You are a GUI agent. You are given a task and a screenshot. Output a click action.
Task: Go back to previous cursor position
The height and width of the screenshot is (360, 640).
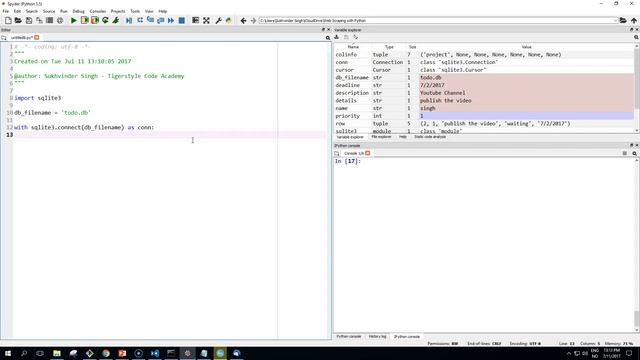pyautogui.click(x=243, y=20)
